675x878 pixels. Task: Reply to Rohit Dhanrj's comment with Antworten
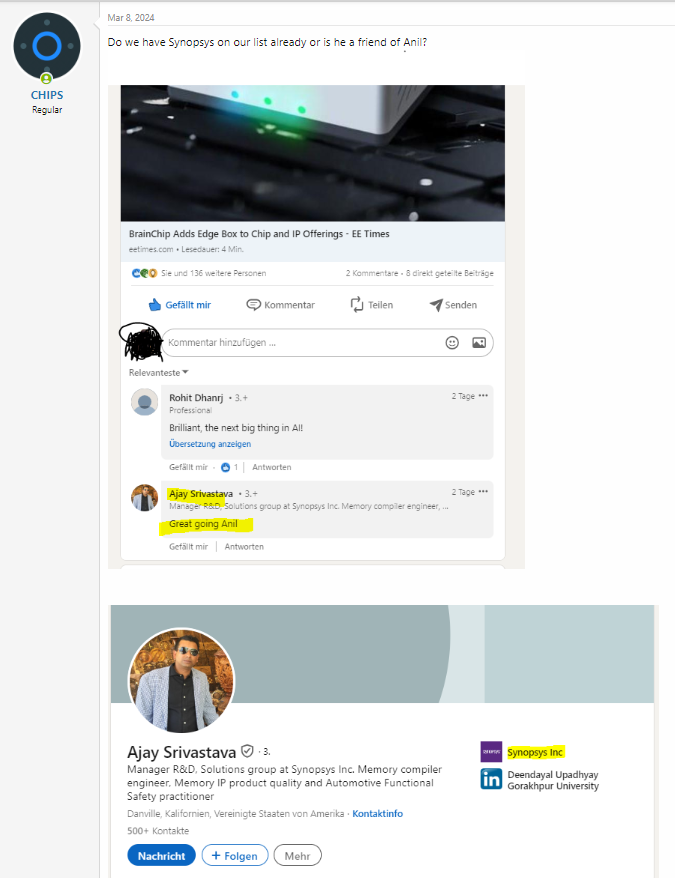pos(272,467)
